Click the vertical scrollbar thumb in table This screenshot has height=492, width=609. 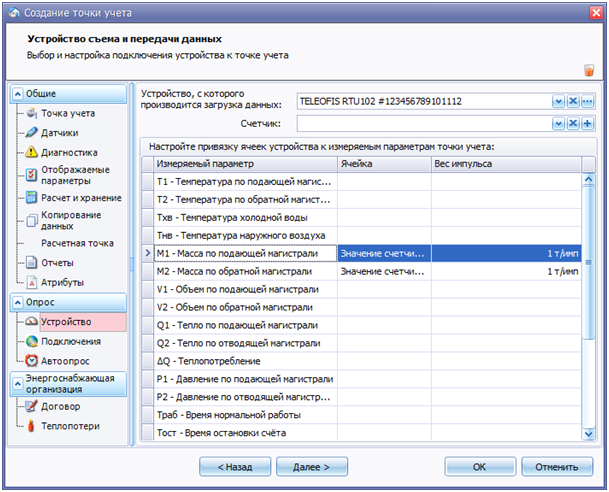[x=589, y=263]
